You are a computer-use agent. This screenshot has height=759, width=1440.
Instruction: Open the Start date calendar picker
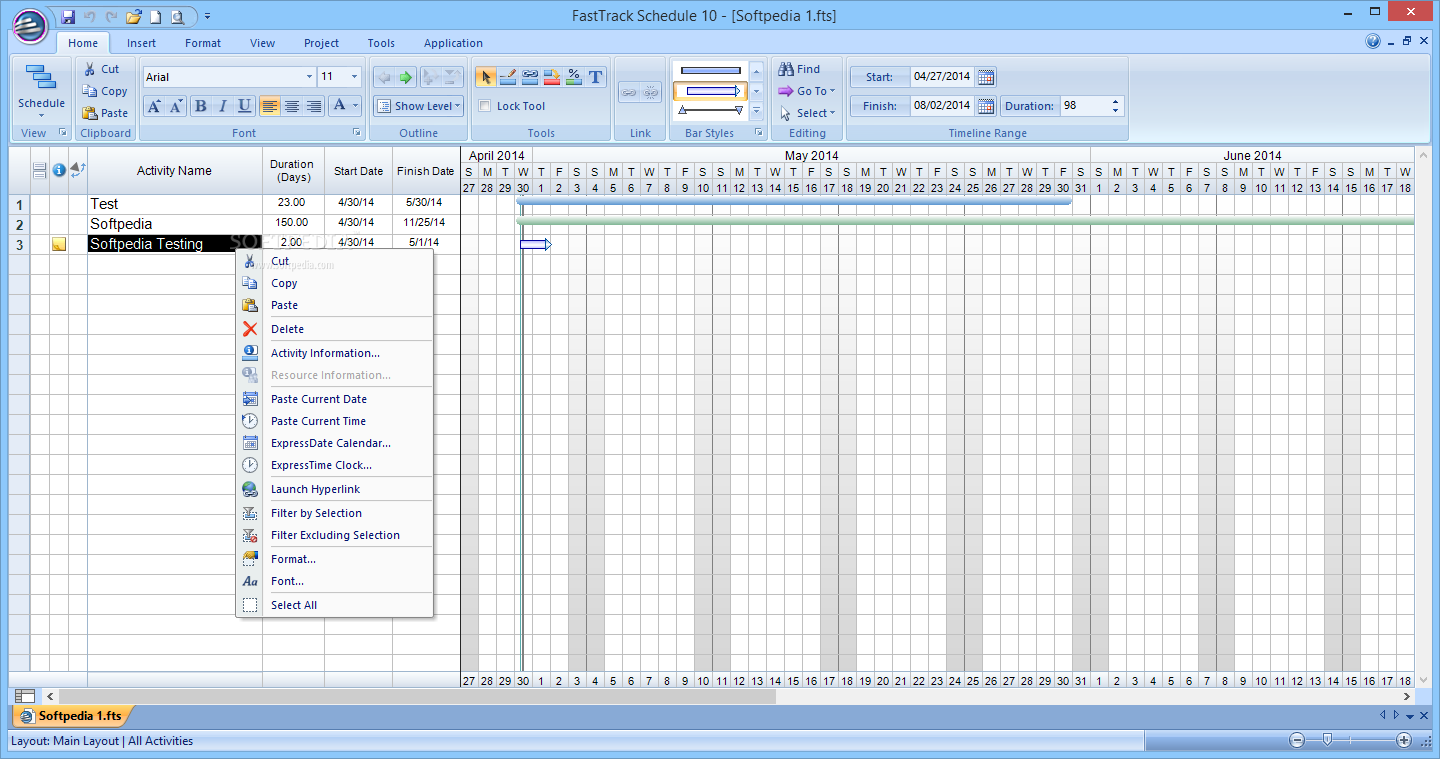(986, 77)
